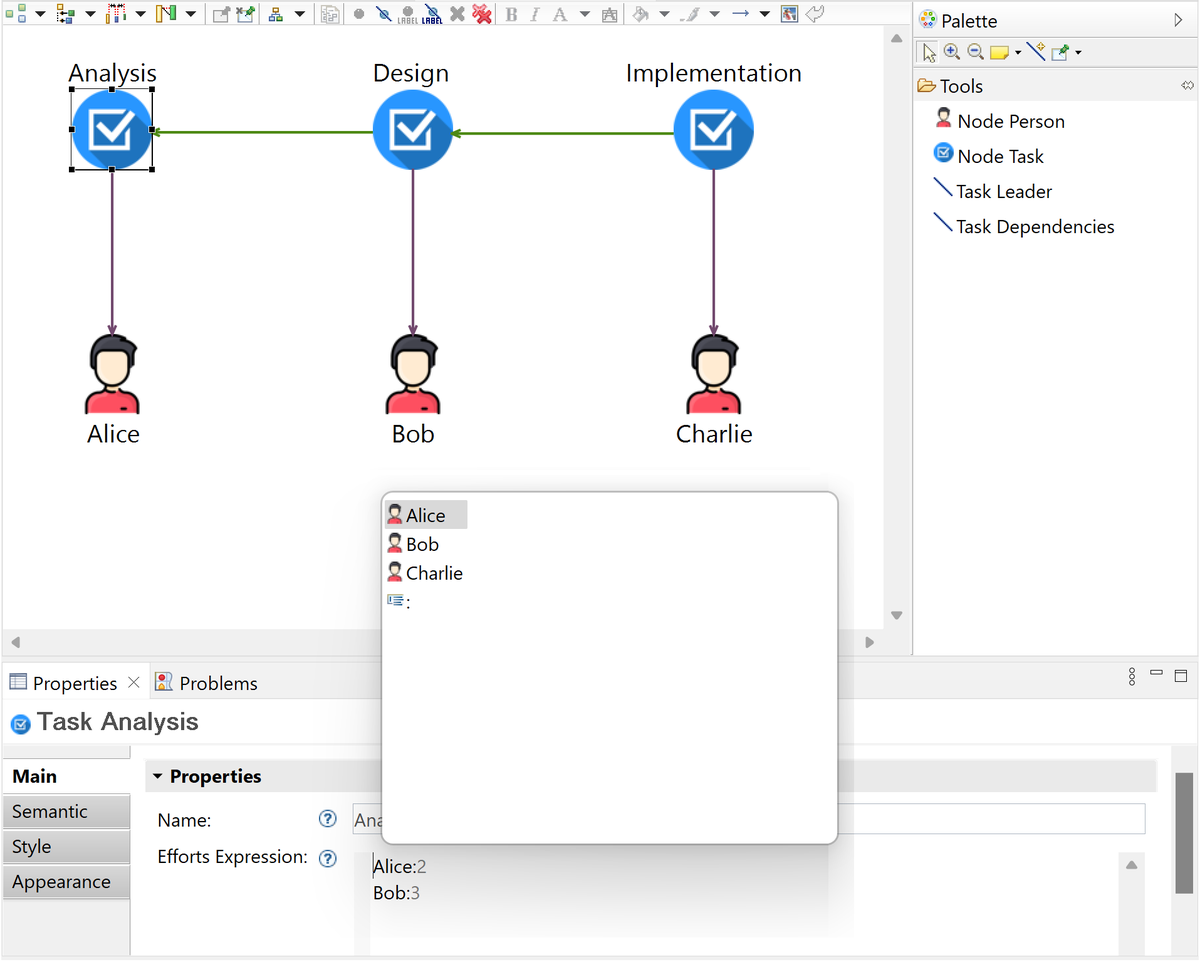Click the pin/unpin diagram elements icon

coord(245,14)
